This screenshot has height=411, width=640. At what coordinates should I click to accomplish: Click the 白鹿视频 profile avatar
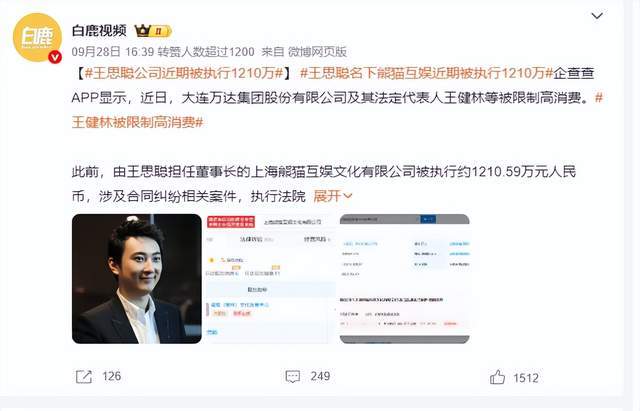37,37
